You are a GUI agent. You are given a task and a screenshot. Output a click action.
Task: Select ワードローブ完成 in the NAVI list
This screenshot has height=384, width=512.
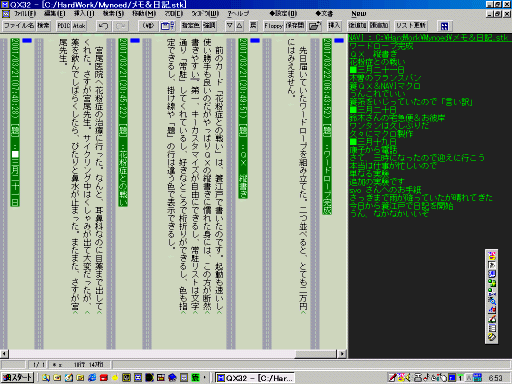pyautogui.click(x=381, y=46)
